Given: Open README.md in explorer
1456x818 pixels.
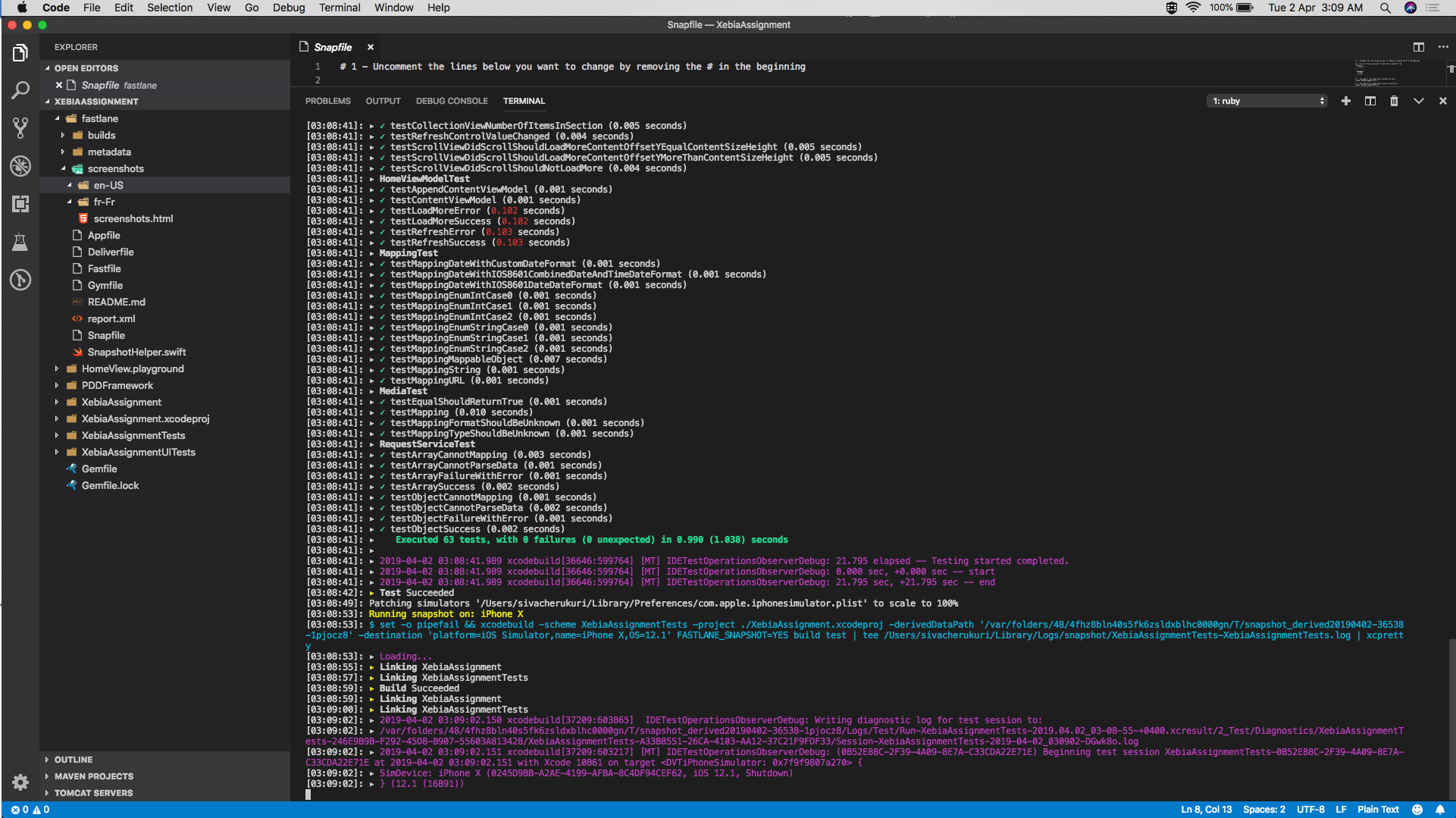Looking at the screenshot, I should (x=164, y=302).
